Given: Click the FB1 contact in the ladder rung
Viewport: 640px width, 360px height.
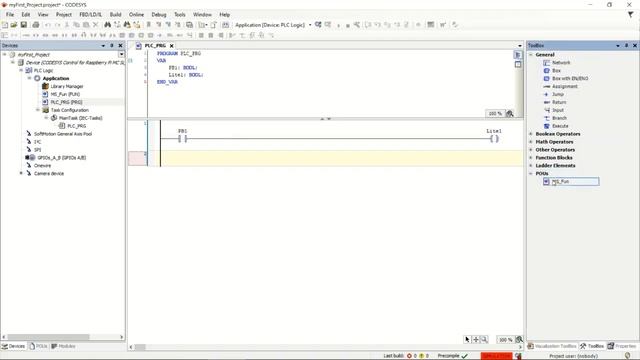Looking at the screenshot, I should [x=182, y=139].
